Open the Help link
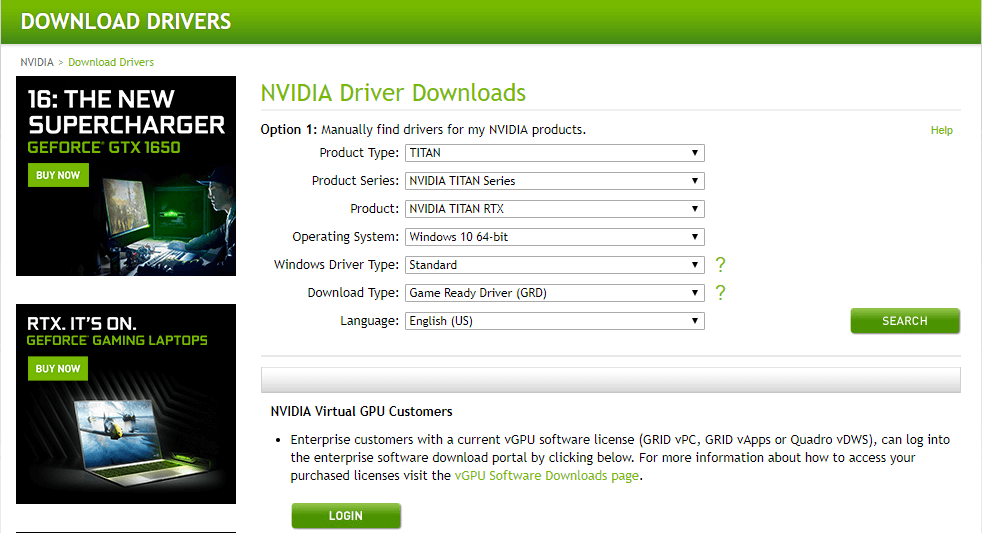The image size is (982, 533). coord(941,130)
